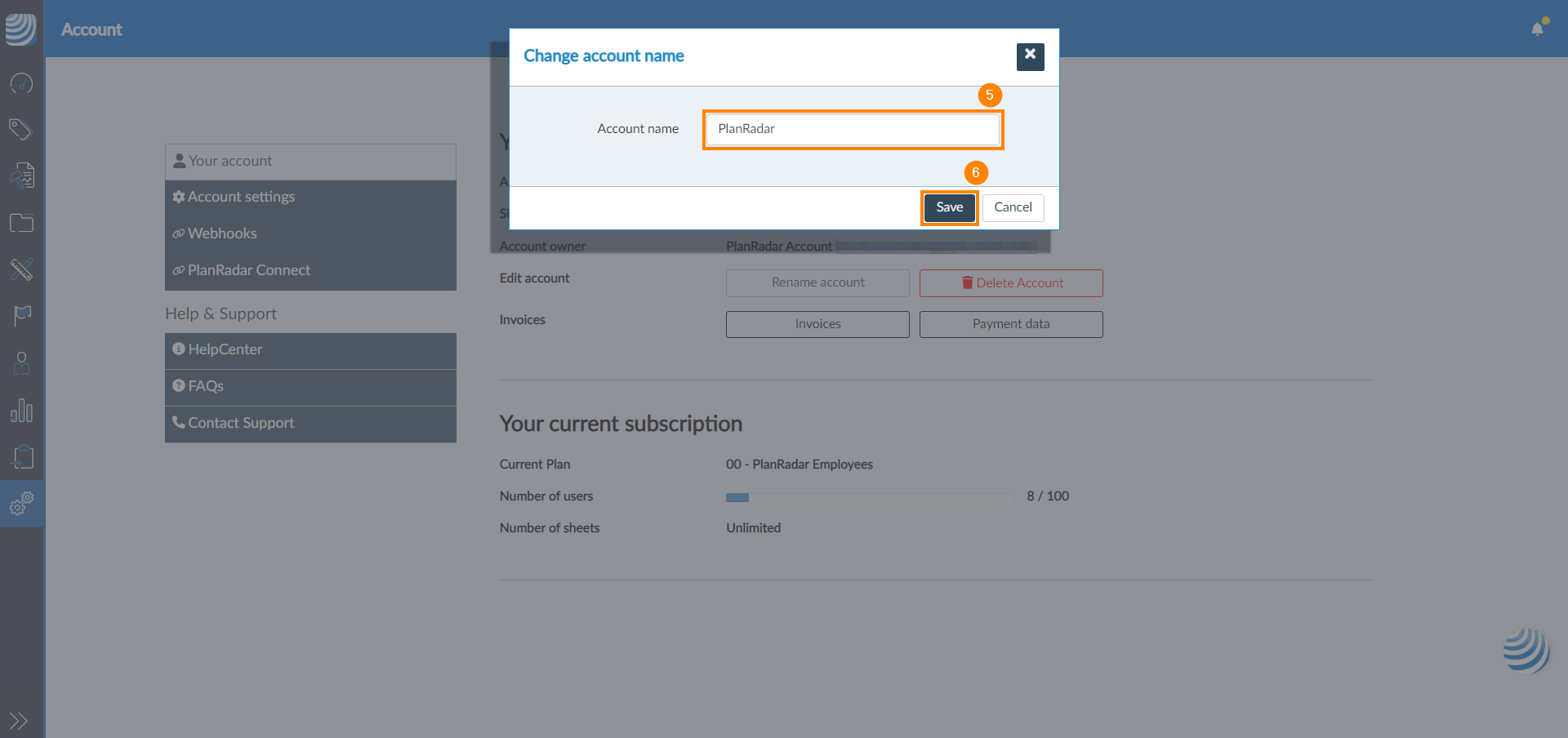Open Account settings menu item
Screen dimensions: 1568x738
click(x=241, y=197)
